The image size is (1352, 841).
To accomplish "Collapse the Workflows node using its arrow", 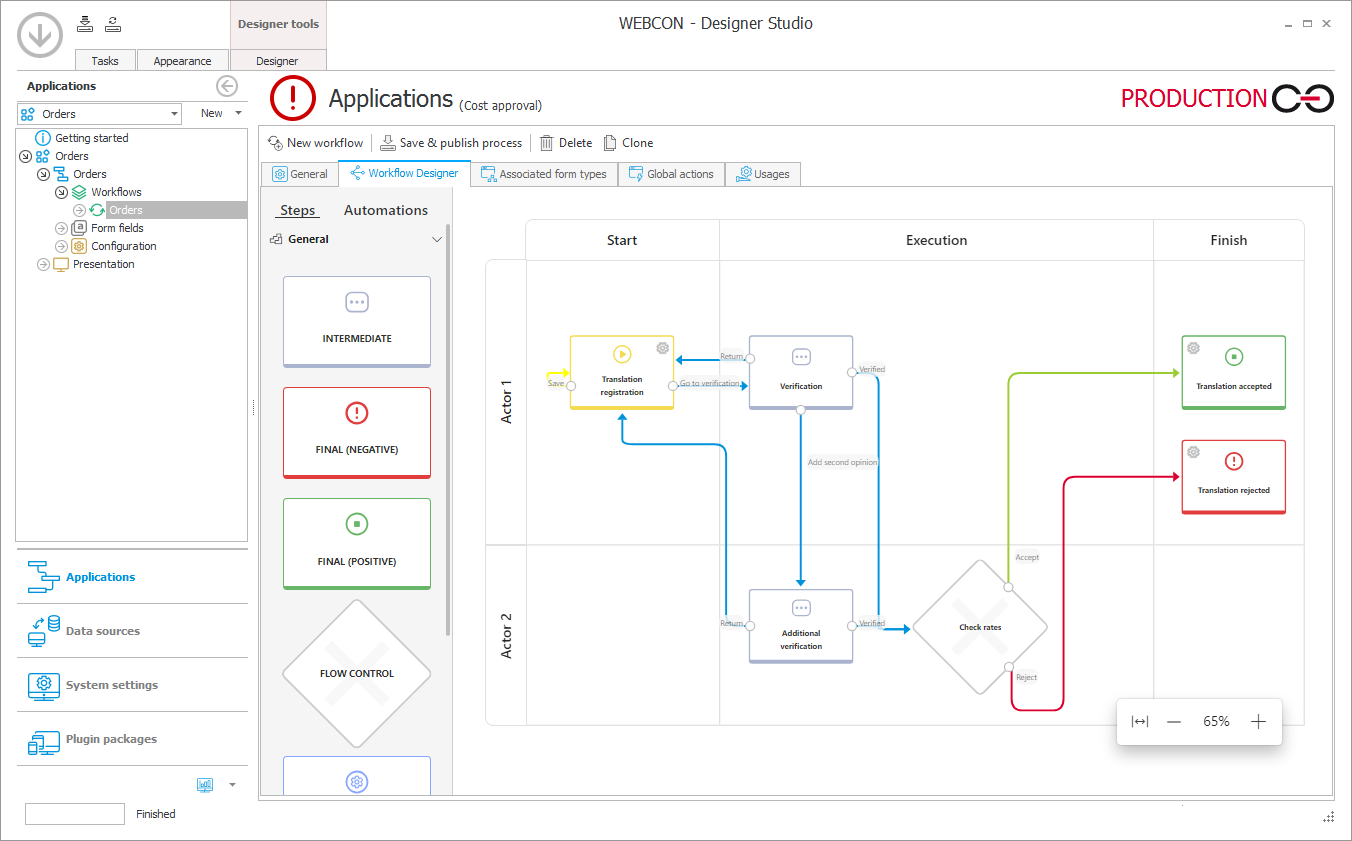I will [x=61, y=192].
